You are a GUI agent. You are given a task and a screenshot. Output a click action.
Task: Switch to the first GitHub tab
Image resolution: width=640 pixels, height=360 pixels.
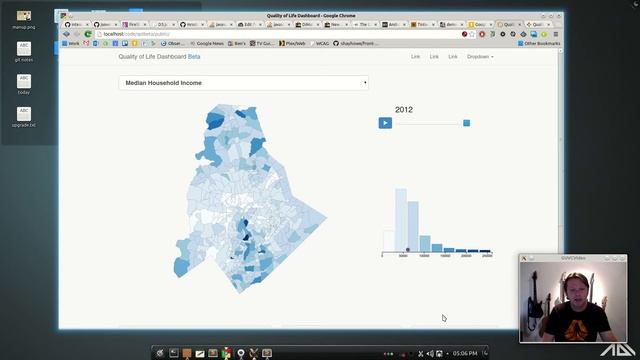[77, 24]
